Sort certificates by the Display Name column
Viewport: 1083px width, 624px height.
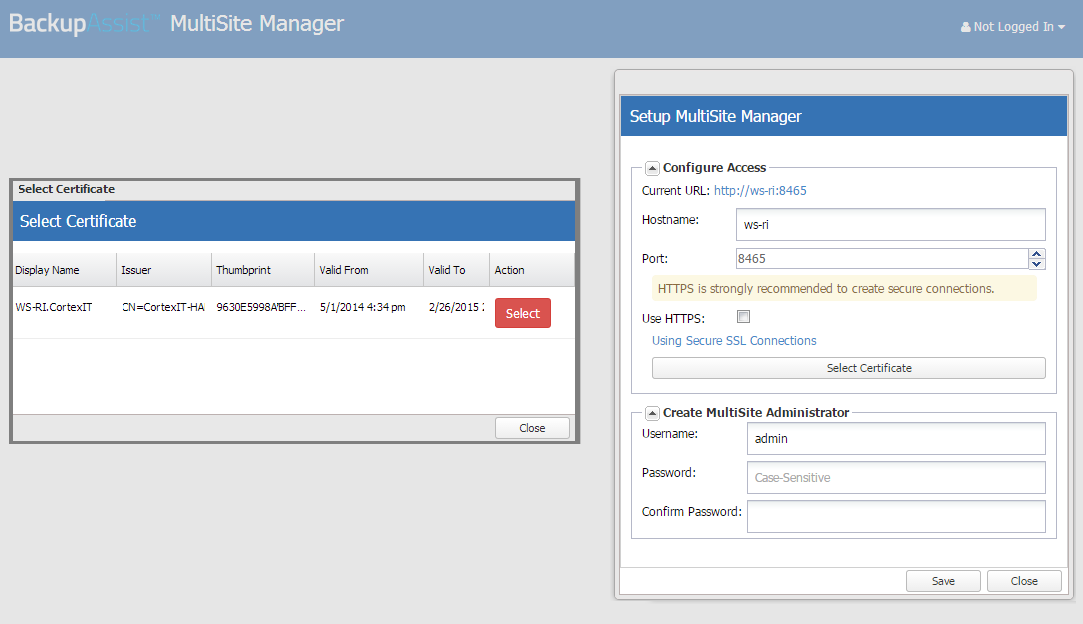coord(48,270)
